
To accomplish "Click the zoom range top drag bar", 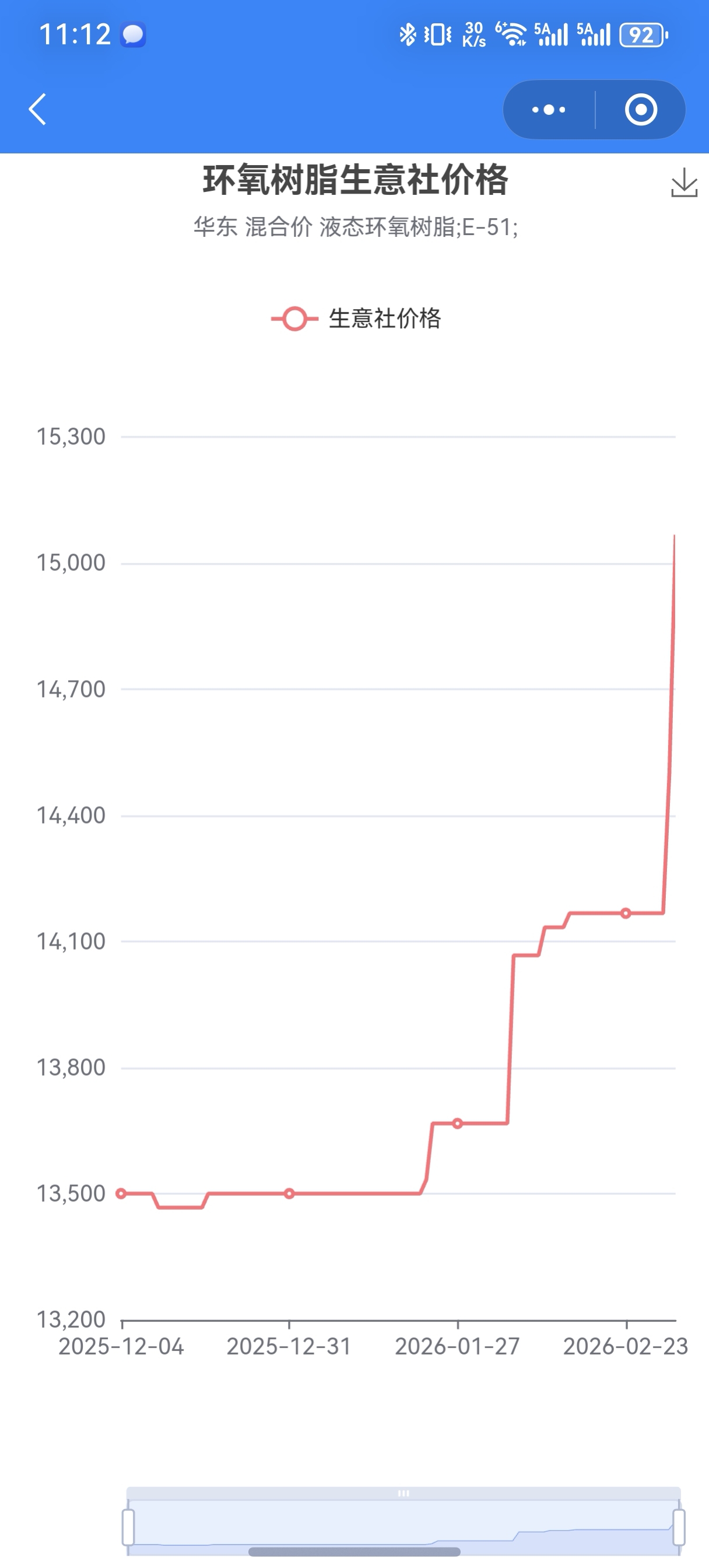I will pos(403,1493).
